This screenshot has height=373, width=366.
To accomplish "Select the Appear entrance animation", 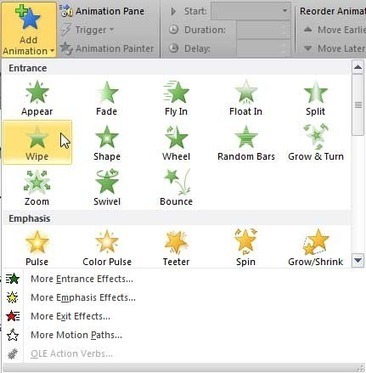I will coord(37,98).
